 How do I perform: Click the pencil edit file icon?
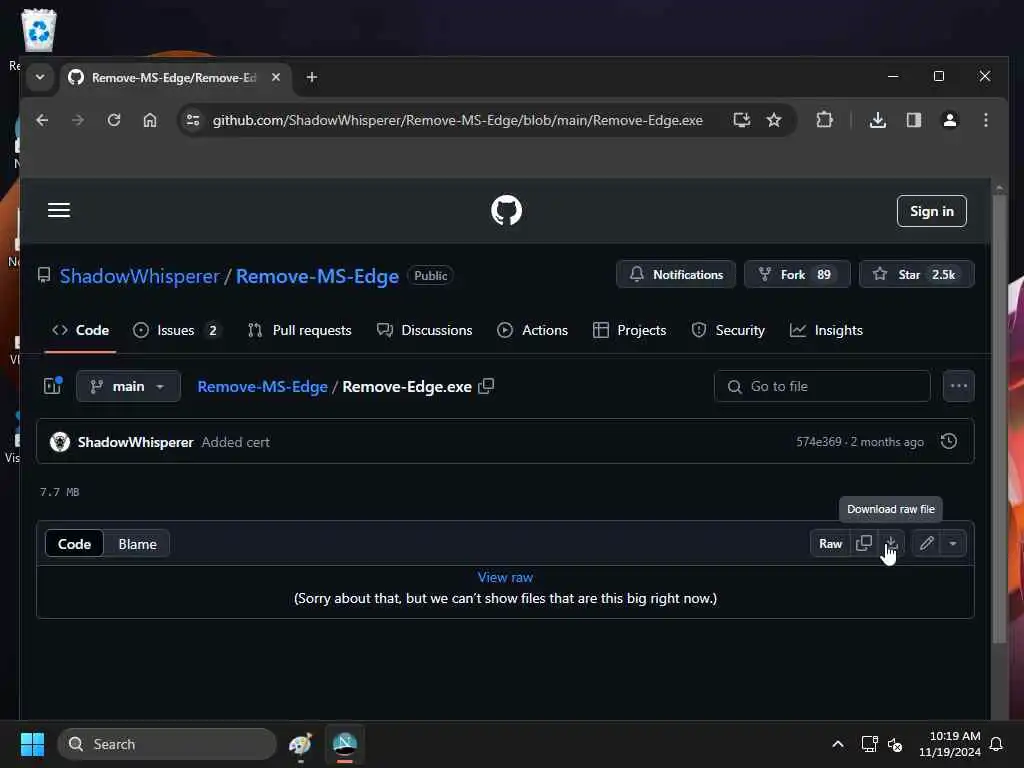point(926,543)
